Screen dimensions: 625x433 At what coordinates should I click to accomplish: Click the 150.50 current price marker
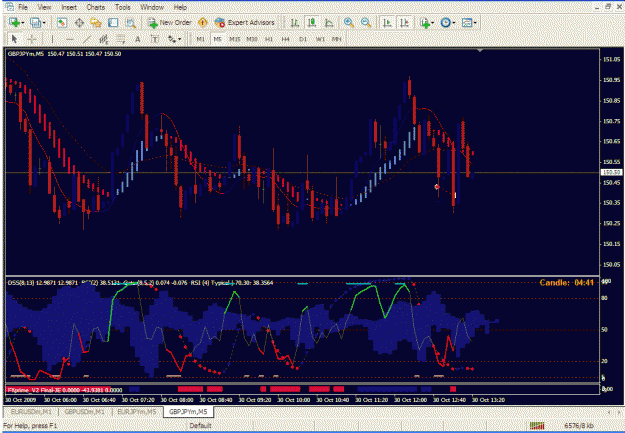(x=611, y=172)
